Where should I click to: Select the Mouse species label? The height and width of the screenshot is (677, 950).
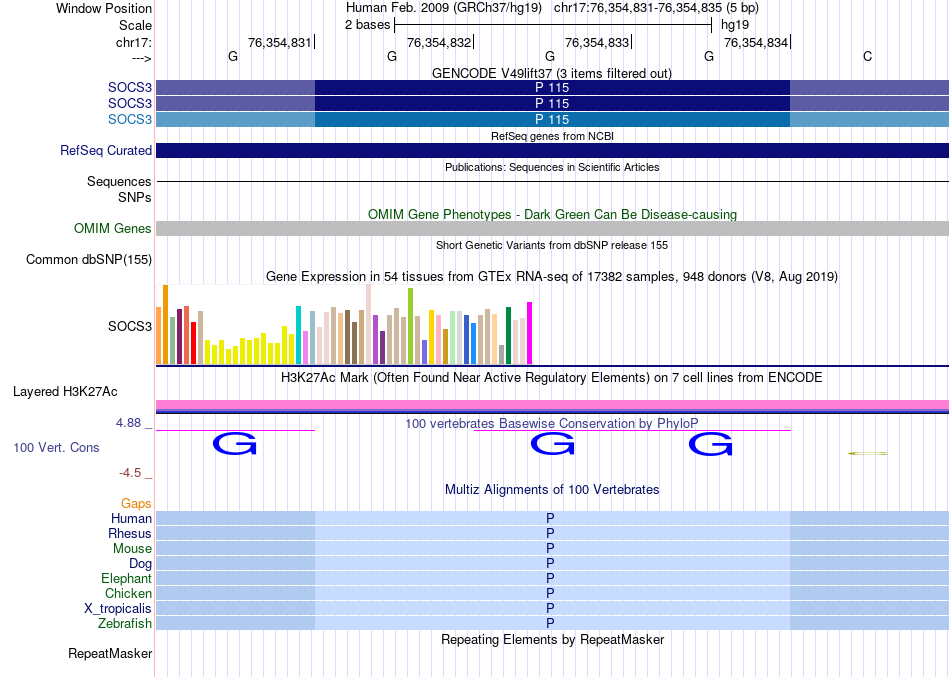131,549
